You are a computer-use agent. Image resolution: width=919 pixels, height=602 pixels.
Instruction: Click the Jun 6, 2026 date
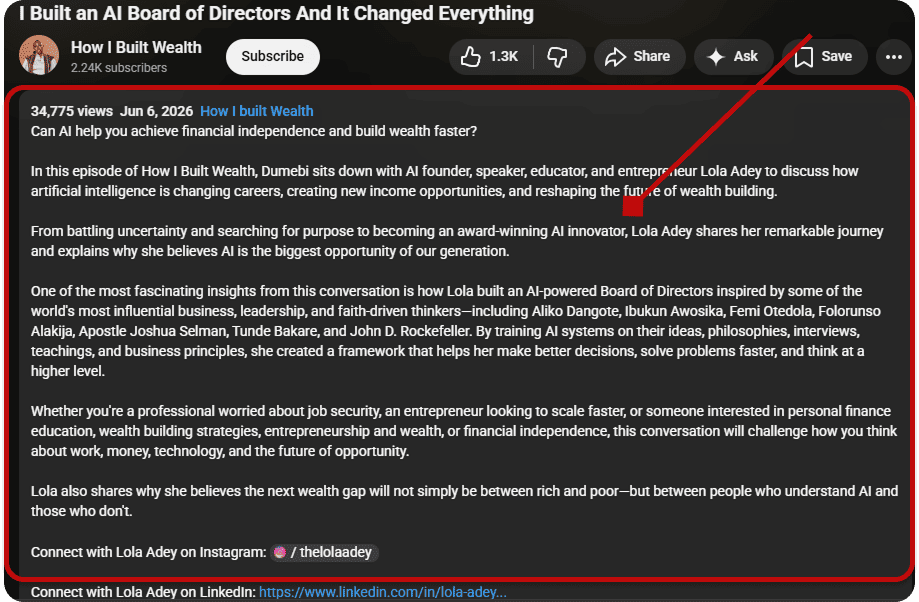pos(156,111)
